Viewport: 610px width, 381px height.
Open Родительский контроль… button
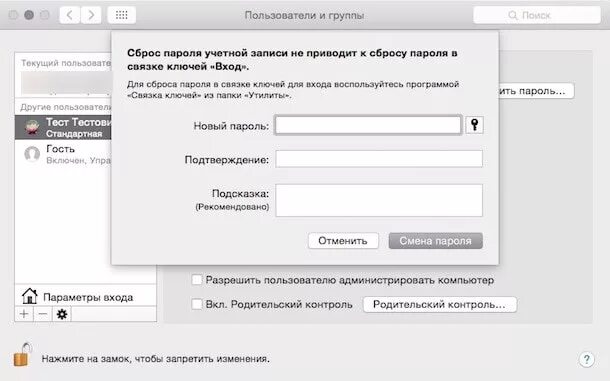pyautogui.click(x=440, y=304)
